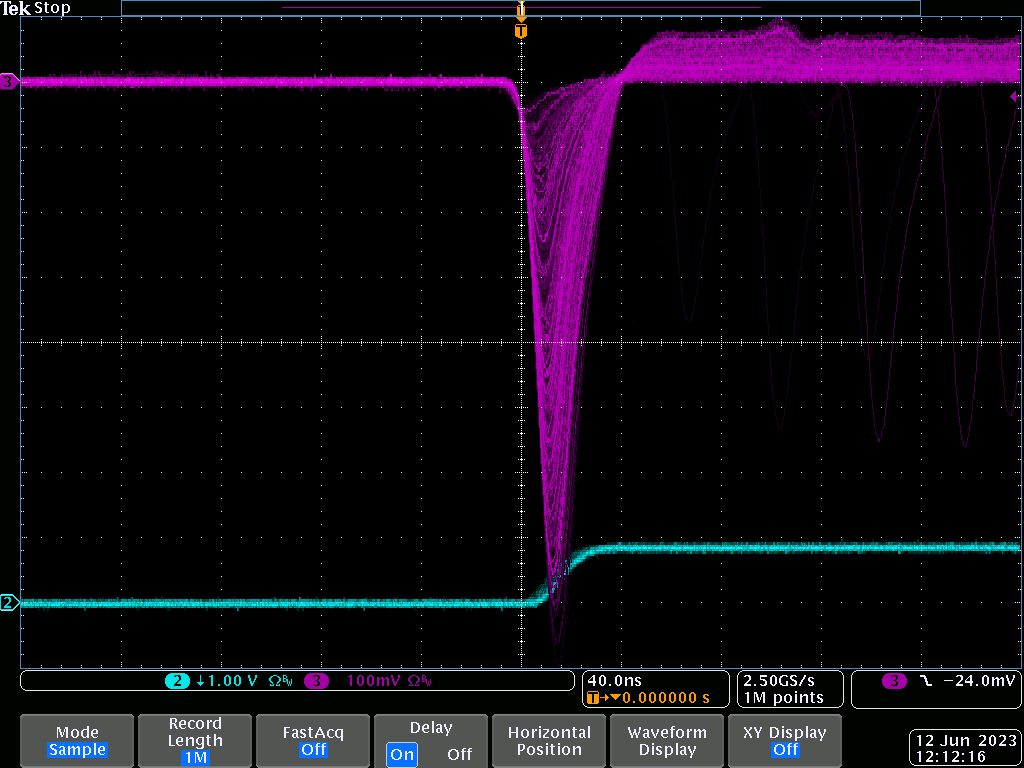The width and height of the screenshot is (1024, 768).
Task: Select the orange trigger position T marker
Action: [x=520, y=31]
